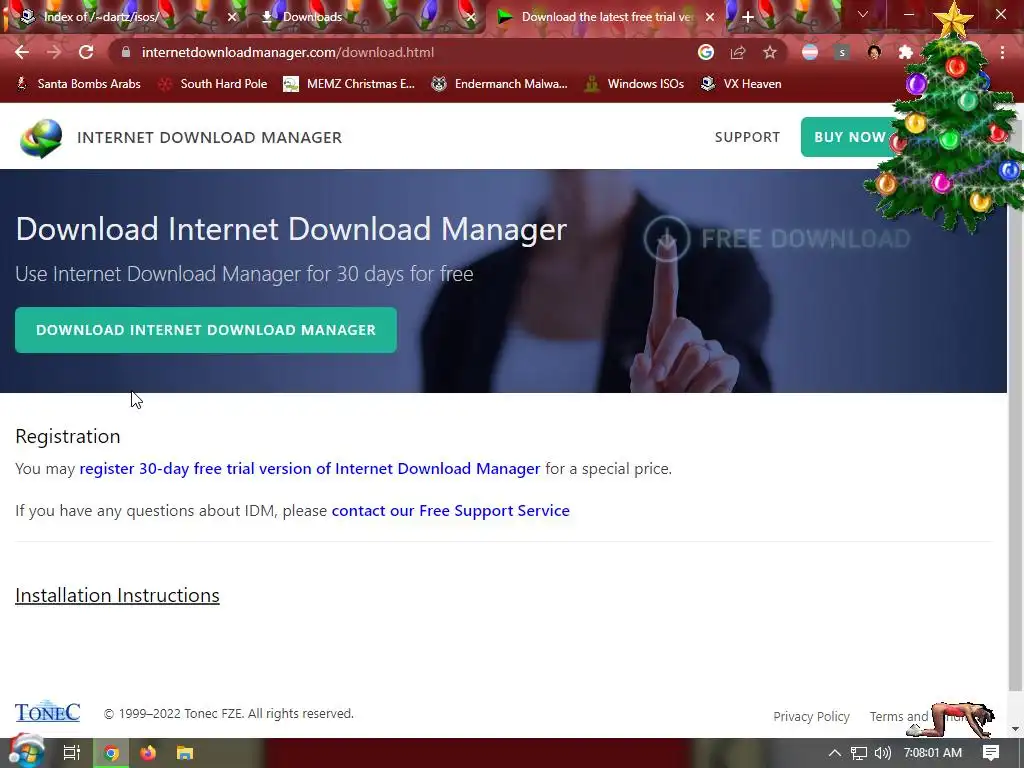Open the Google icon in address bar

(x=705, y=52)
